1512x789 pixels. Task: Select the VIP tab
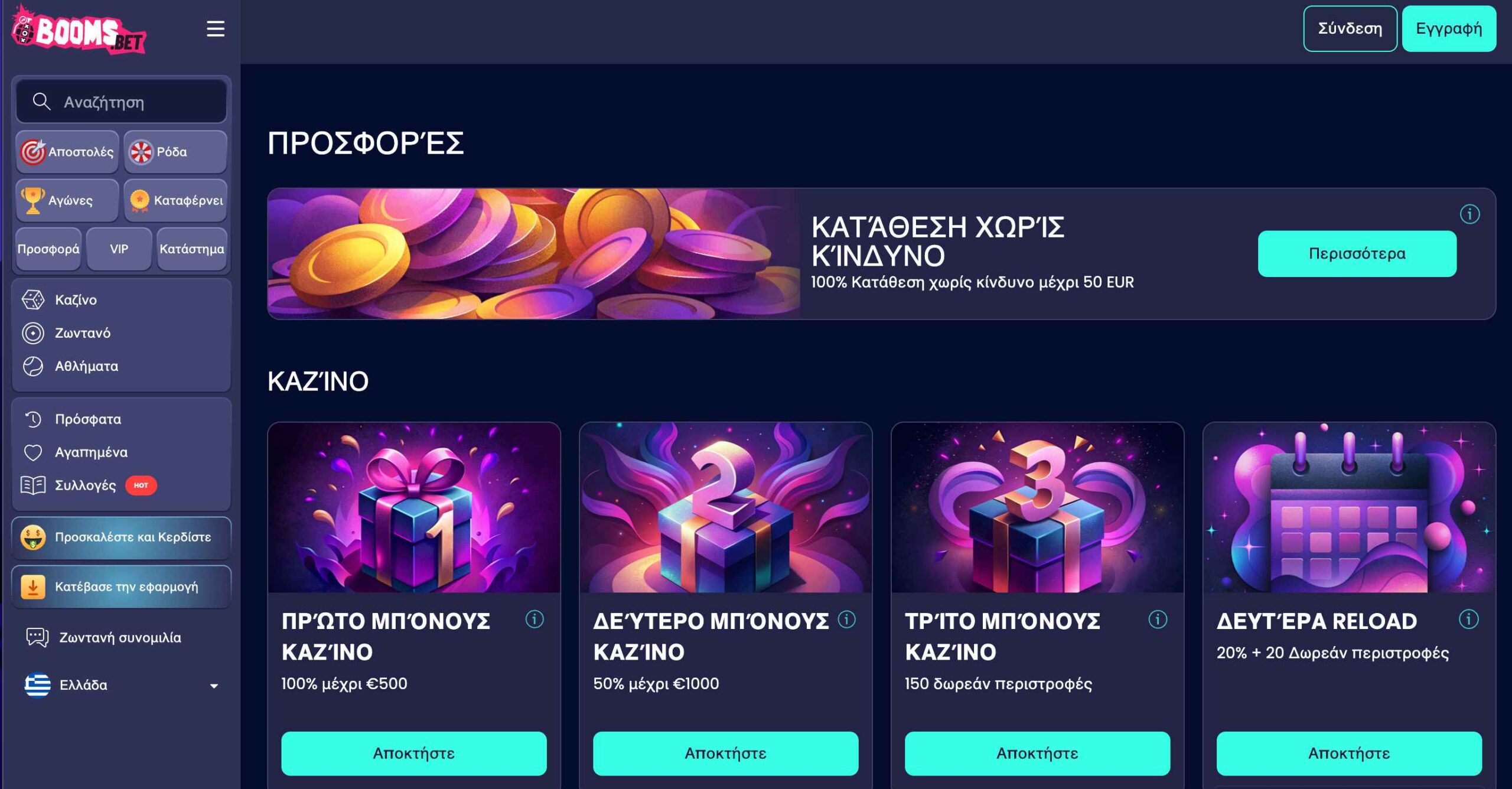tap(119, 249)
